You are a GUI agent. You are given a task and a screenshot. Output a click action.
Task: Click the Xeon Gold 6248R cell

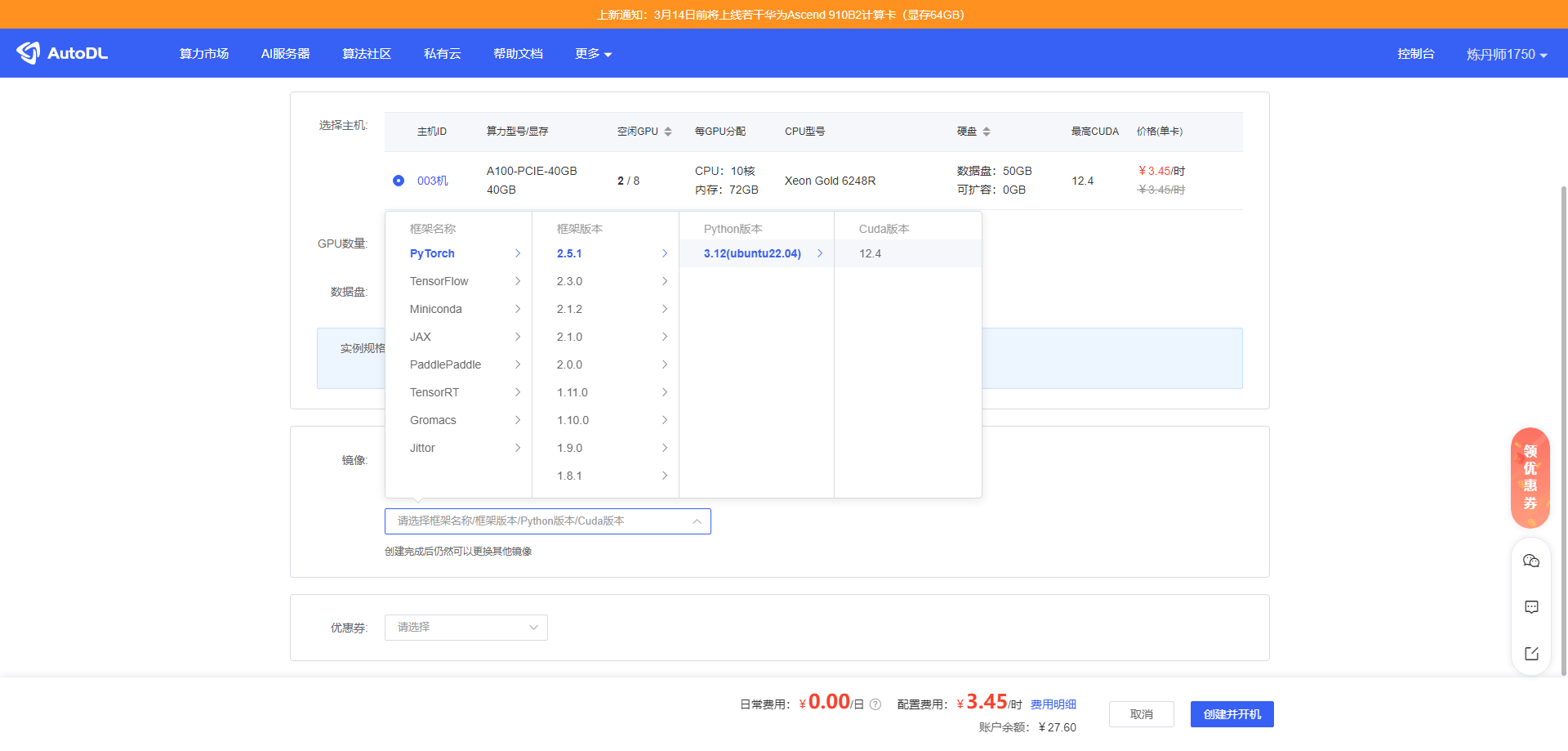(x=831, y=181)
